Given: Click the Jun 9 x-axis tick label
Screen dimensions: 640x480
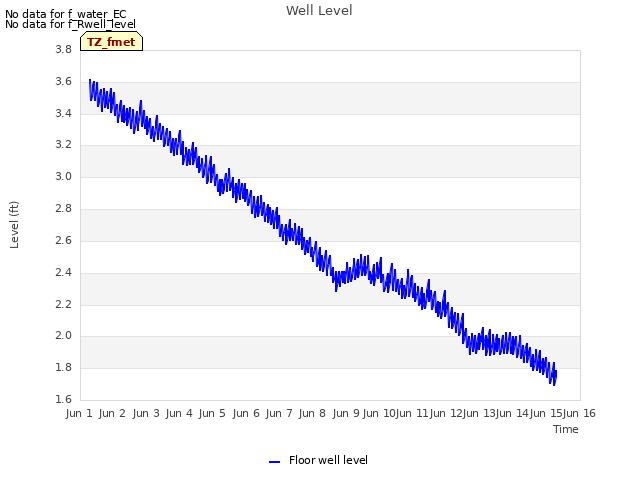Looking at the screenshot, I should [346, 413].
